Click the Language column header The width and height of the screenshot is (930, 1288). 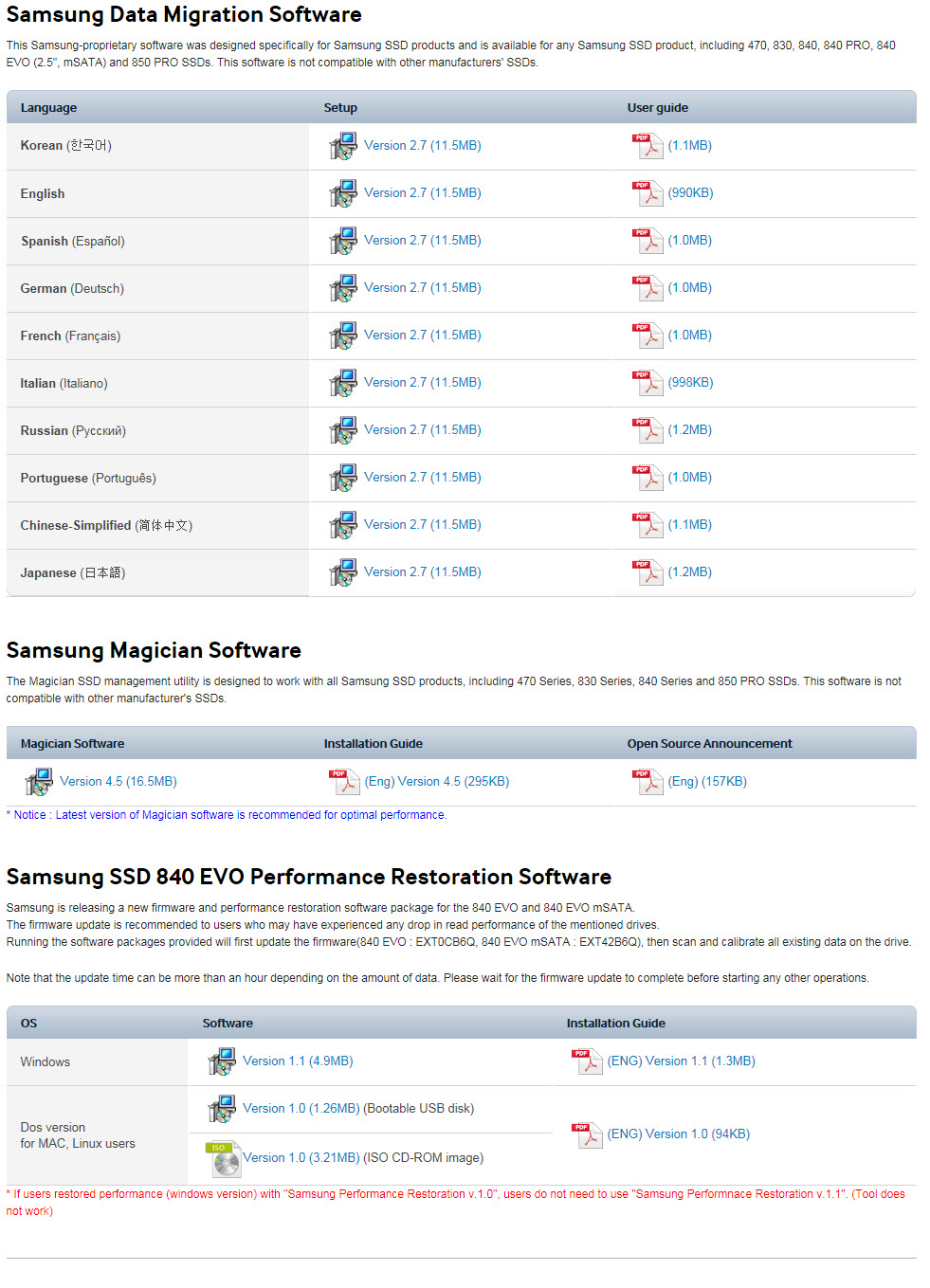49,108
